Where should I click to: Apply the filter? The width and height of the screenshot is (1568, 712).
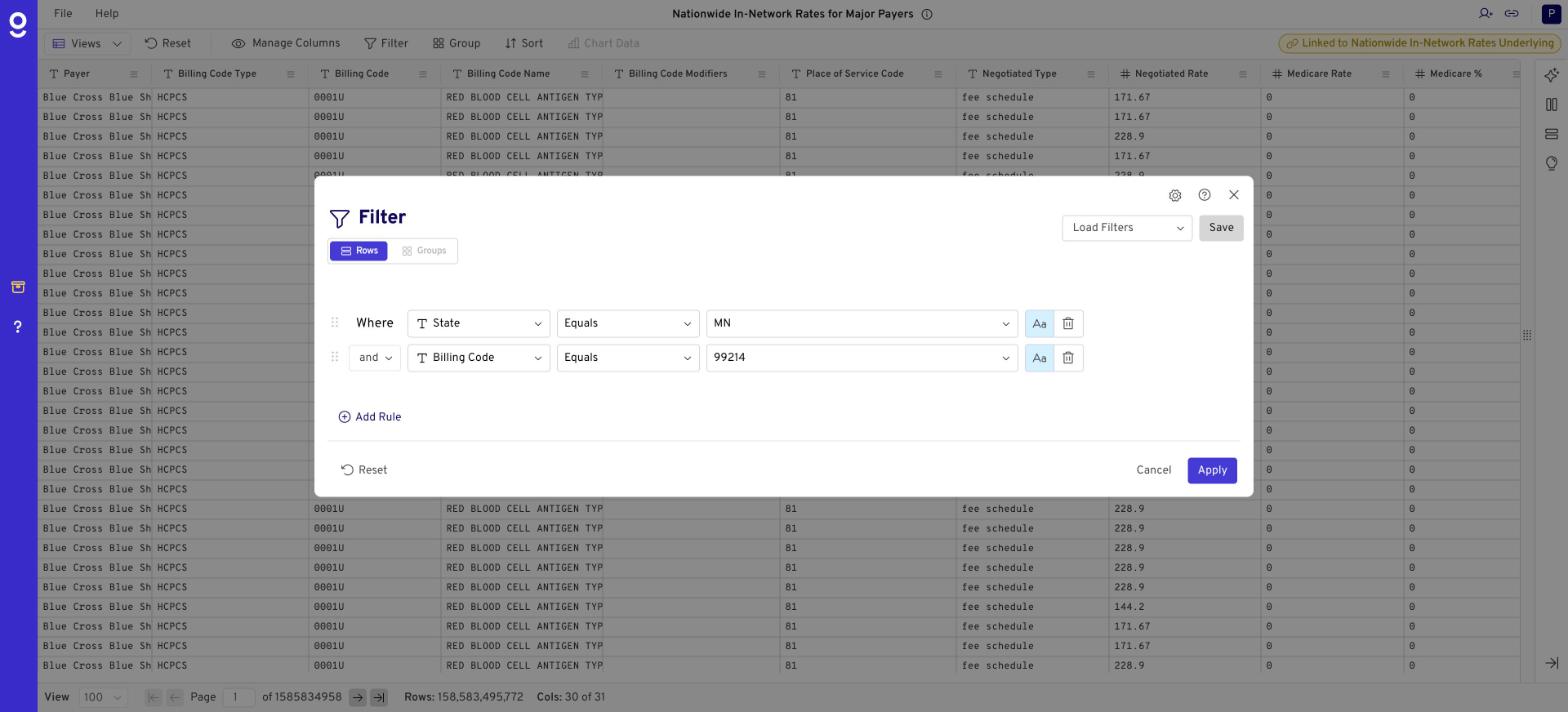(1212, 470)
